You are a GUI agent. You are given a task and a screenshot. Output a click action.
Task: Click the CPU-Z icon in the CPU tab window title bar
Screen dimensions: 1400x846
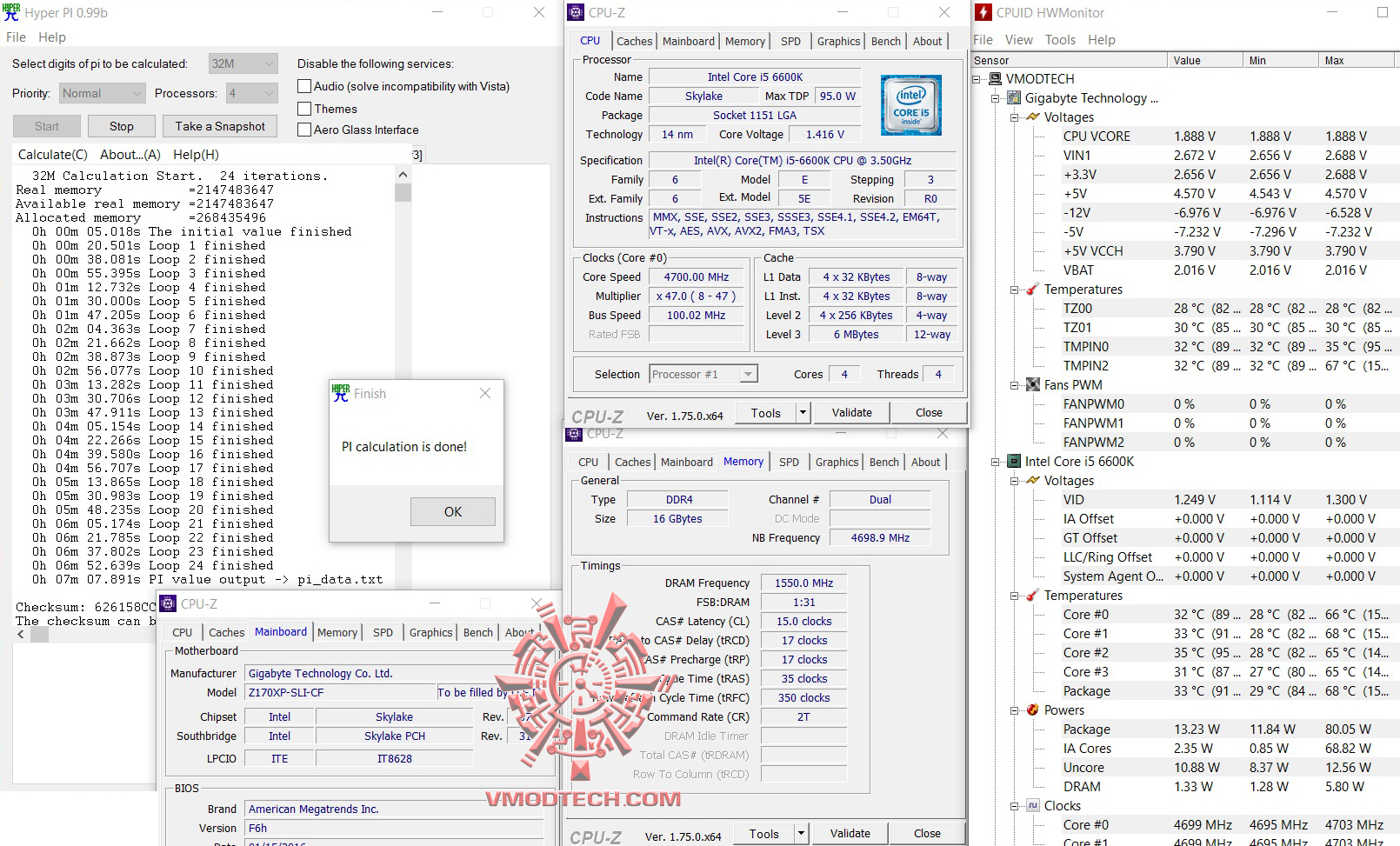coord(575,12)
